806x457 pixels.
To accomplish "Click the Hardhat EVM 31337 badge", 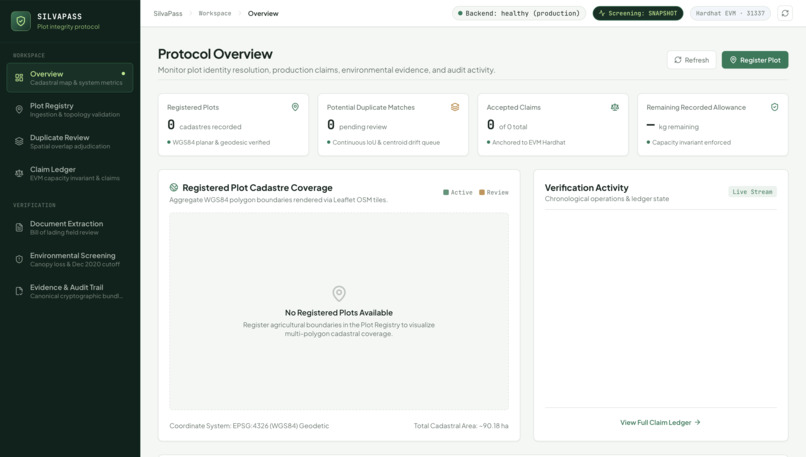I will pos(730,13).
